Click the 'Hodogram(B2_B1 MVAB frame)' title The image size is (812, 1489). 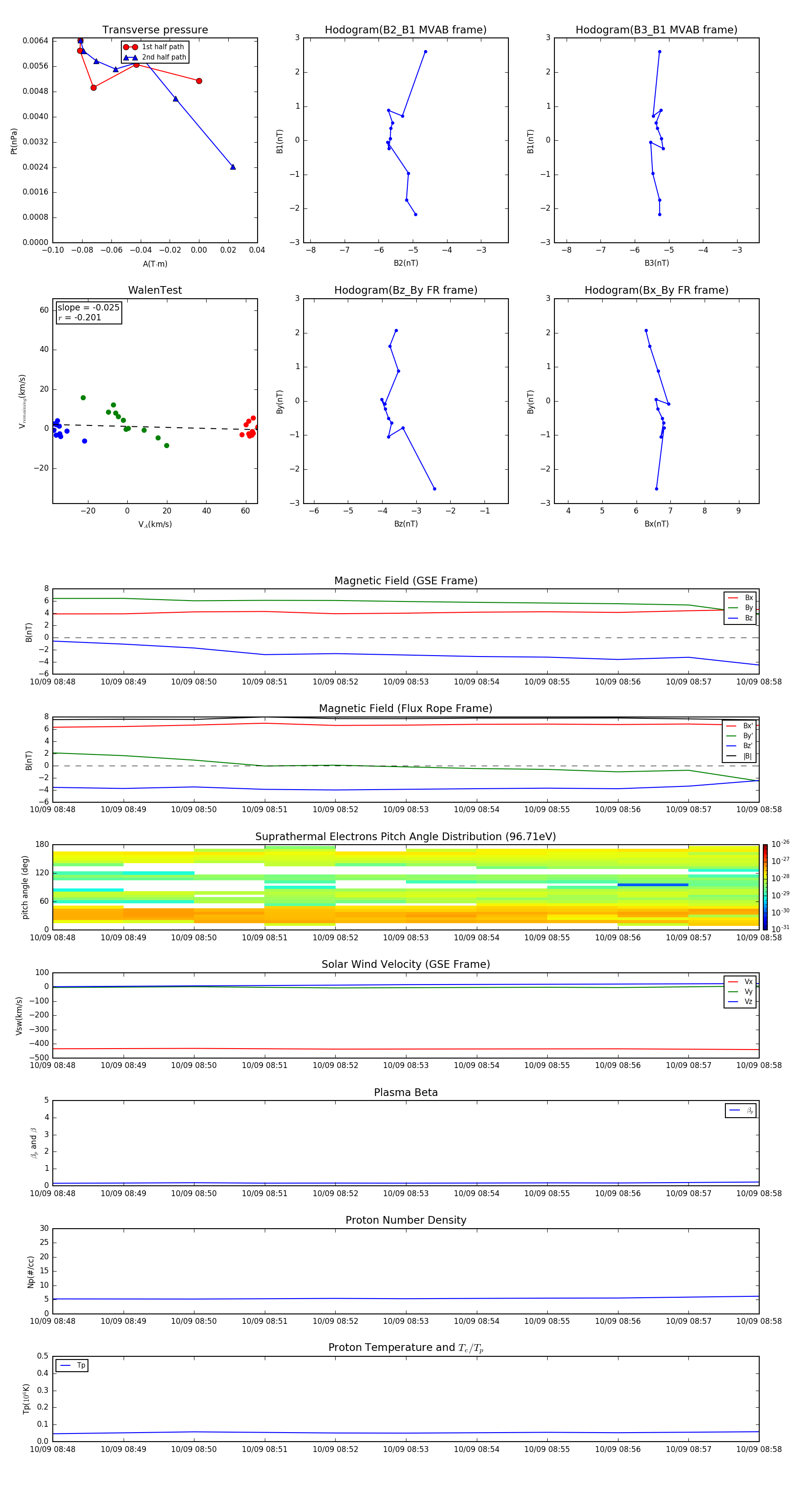pos(406,30)
